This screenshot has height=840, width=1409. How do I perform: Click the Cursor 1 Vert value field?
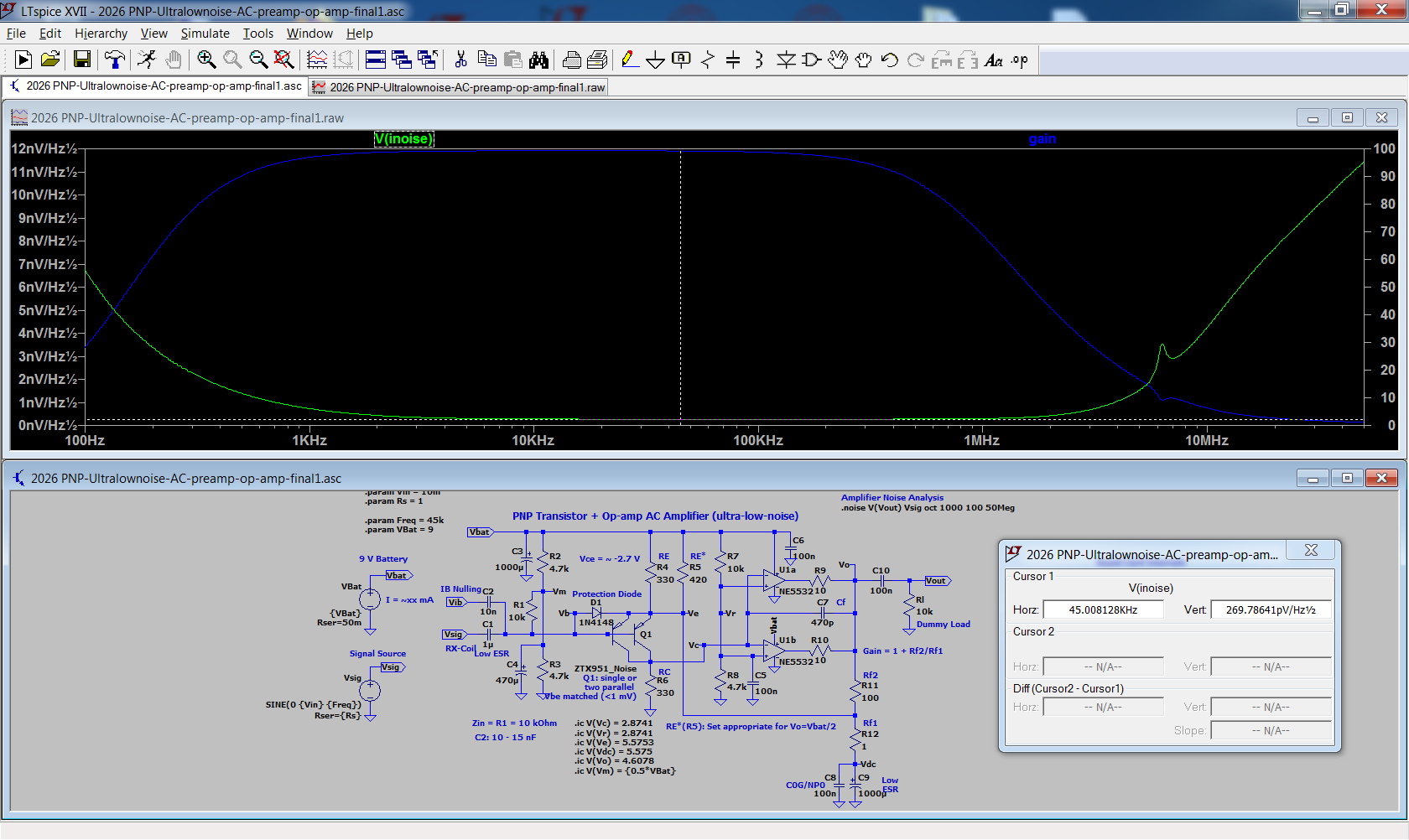(1271, 609)
